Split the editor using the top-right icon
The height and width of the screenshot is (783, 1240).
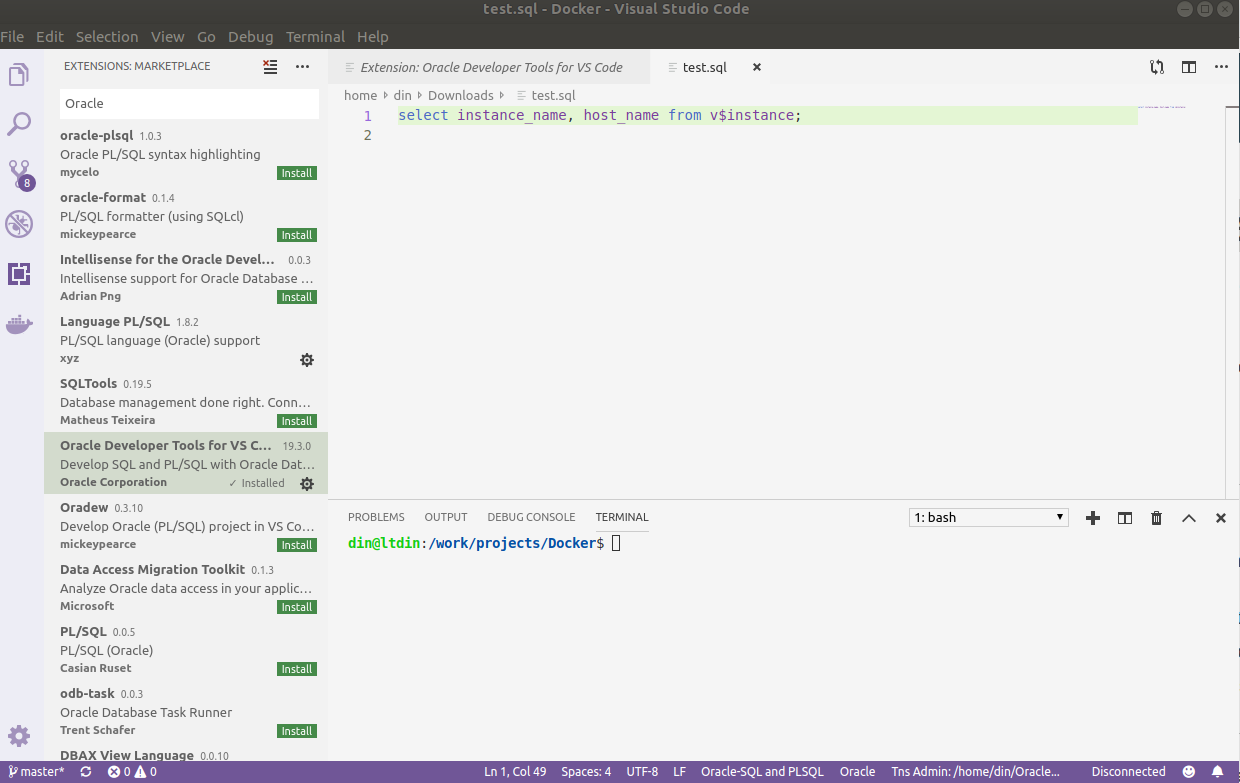pos(1189,67)
